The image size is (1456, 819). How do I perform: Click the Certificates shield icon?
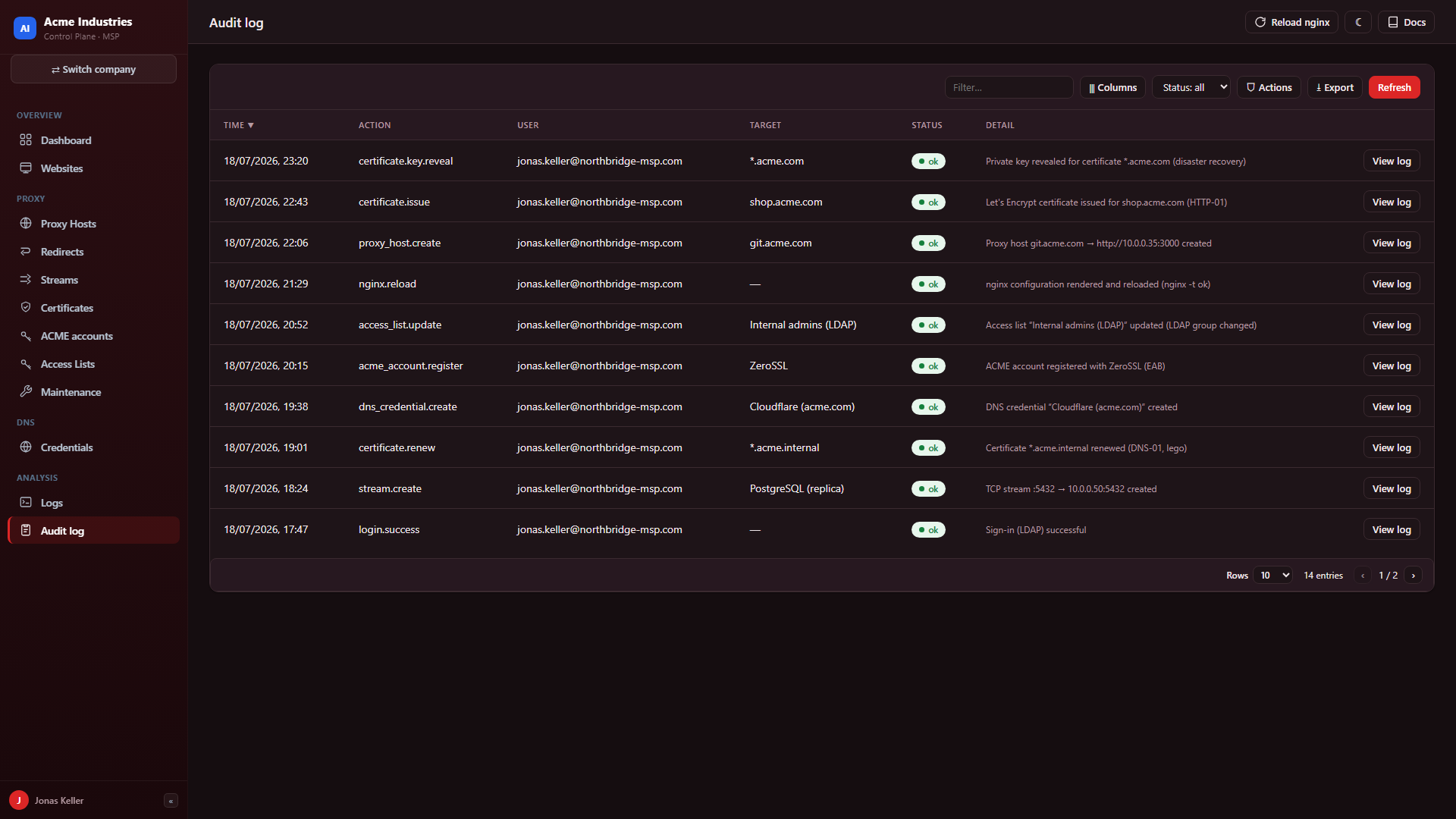[x=26, y=308]
